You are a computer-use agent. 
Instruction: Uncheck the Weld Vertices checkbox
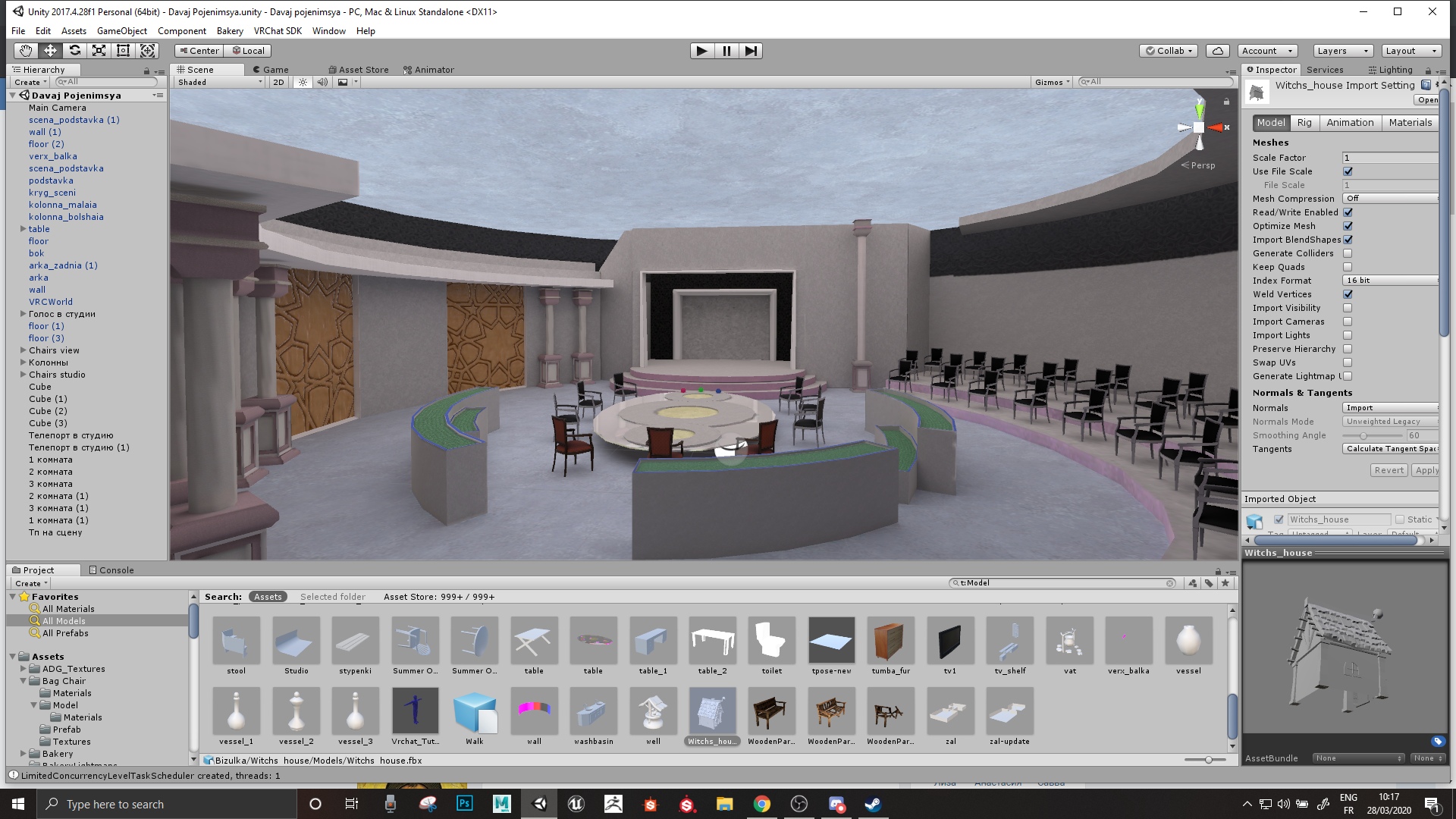[1348, 294]
